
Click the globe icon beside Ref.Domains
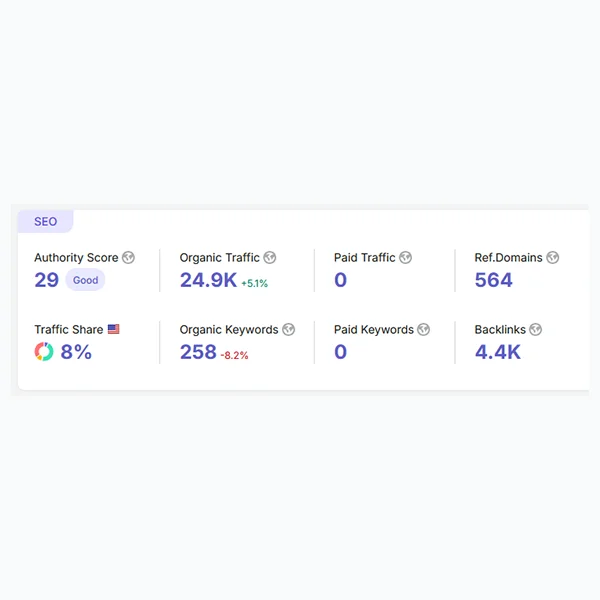[553, 258]
